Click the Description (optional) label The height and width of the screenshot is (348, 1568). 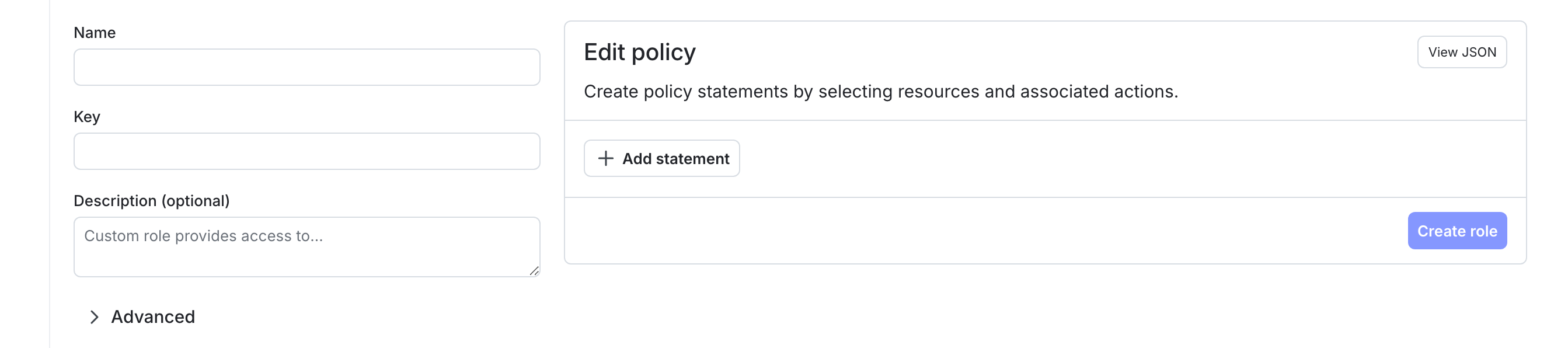click(x=152, y=201)
